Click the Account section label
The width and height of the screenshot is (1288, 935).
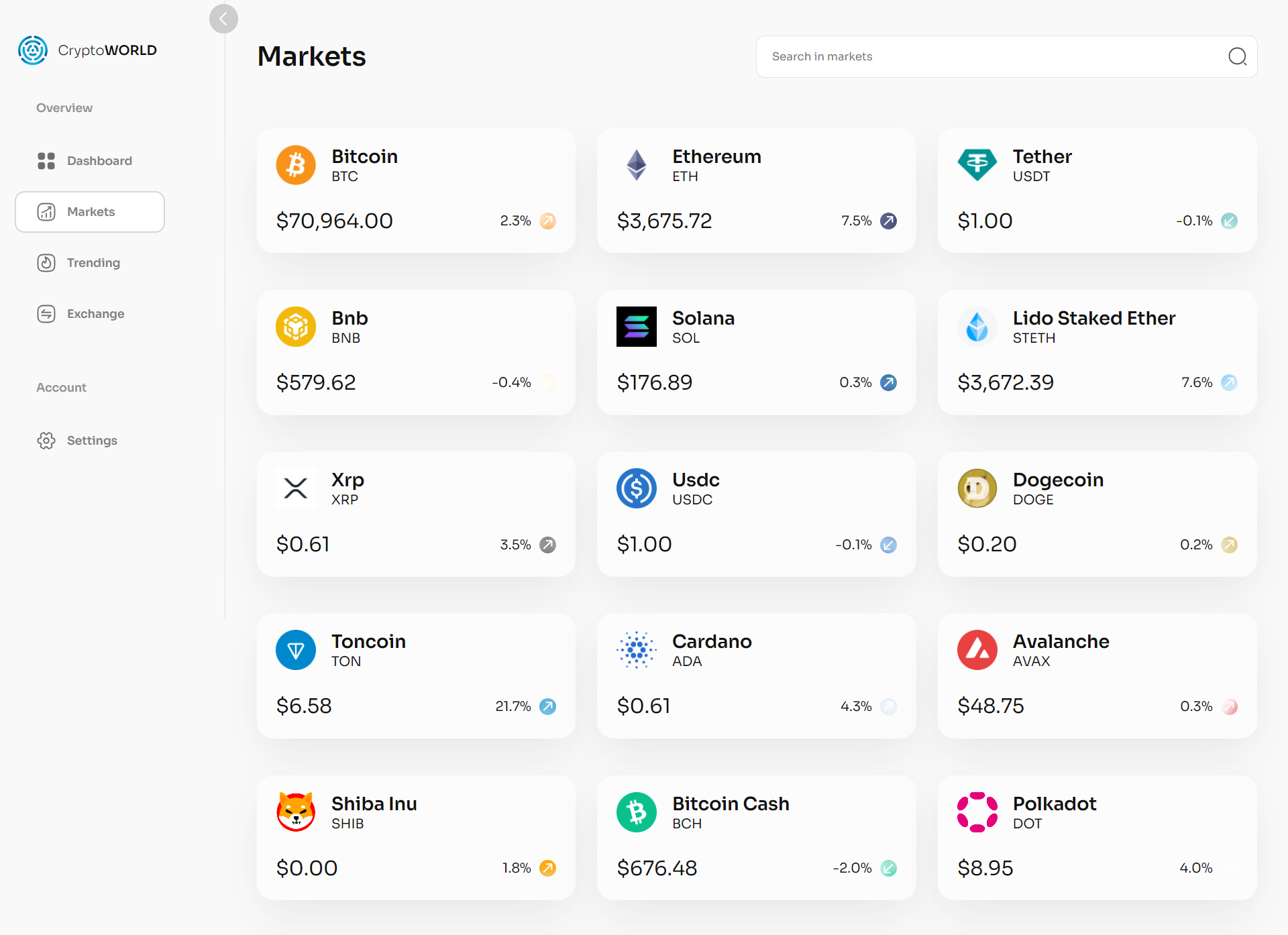tap(62, 388)
